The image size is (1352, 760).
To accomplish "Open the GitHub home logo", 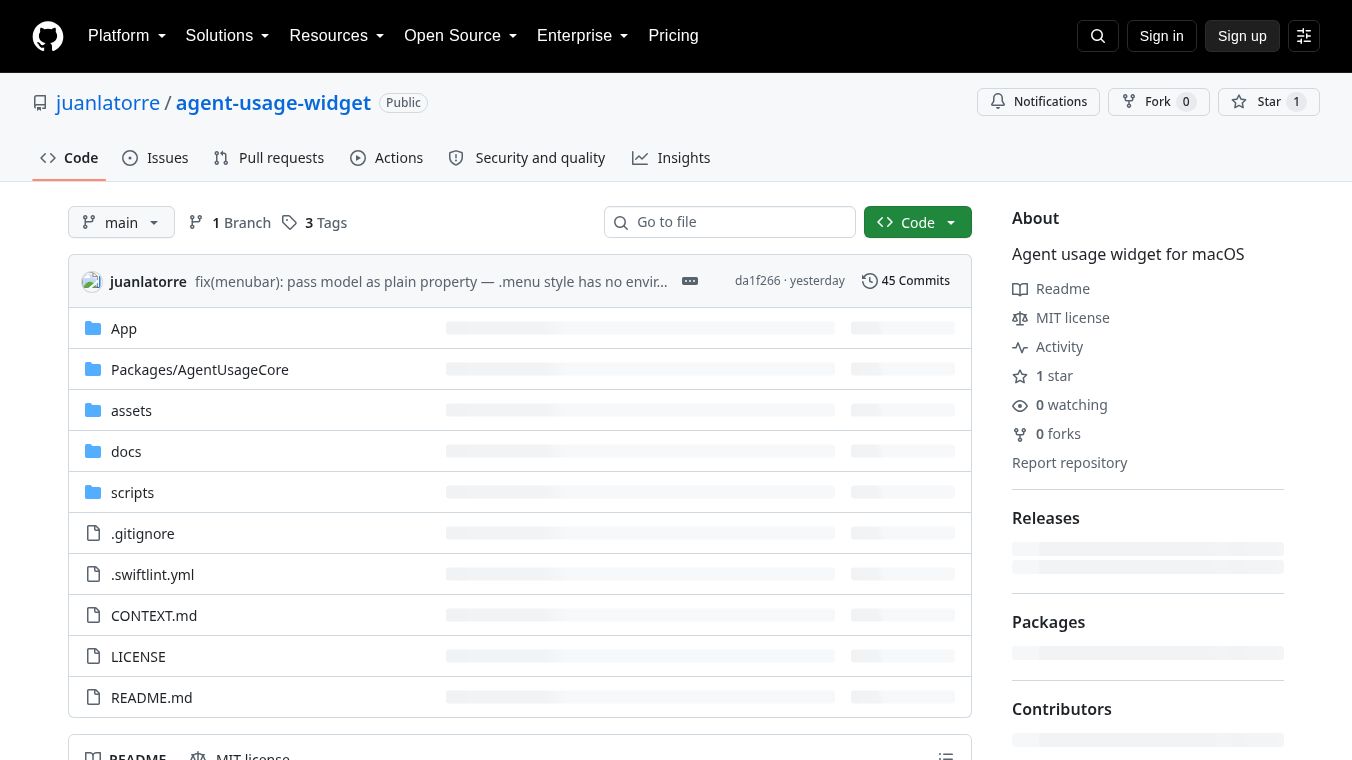I will pyautogui.click(x=48, y=36).
